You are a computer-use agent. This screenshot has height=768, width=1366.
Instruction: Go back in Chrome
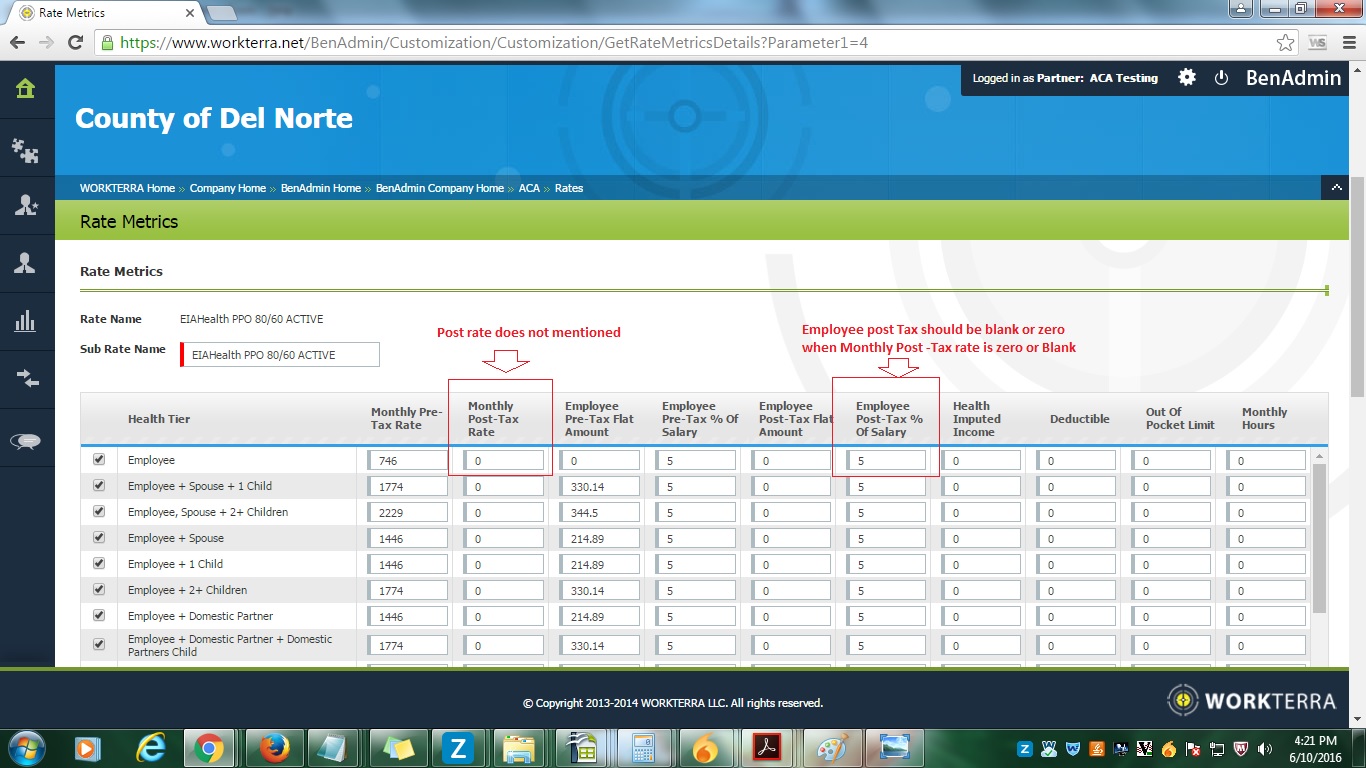click(x=17, y=43)
